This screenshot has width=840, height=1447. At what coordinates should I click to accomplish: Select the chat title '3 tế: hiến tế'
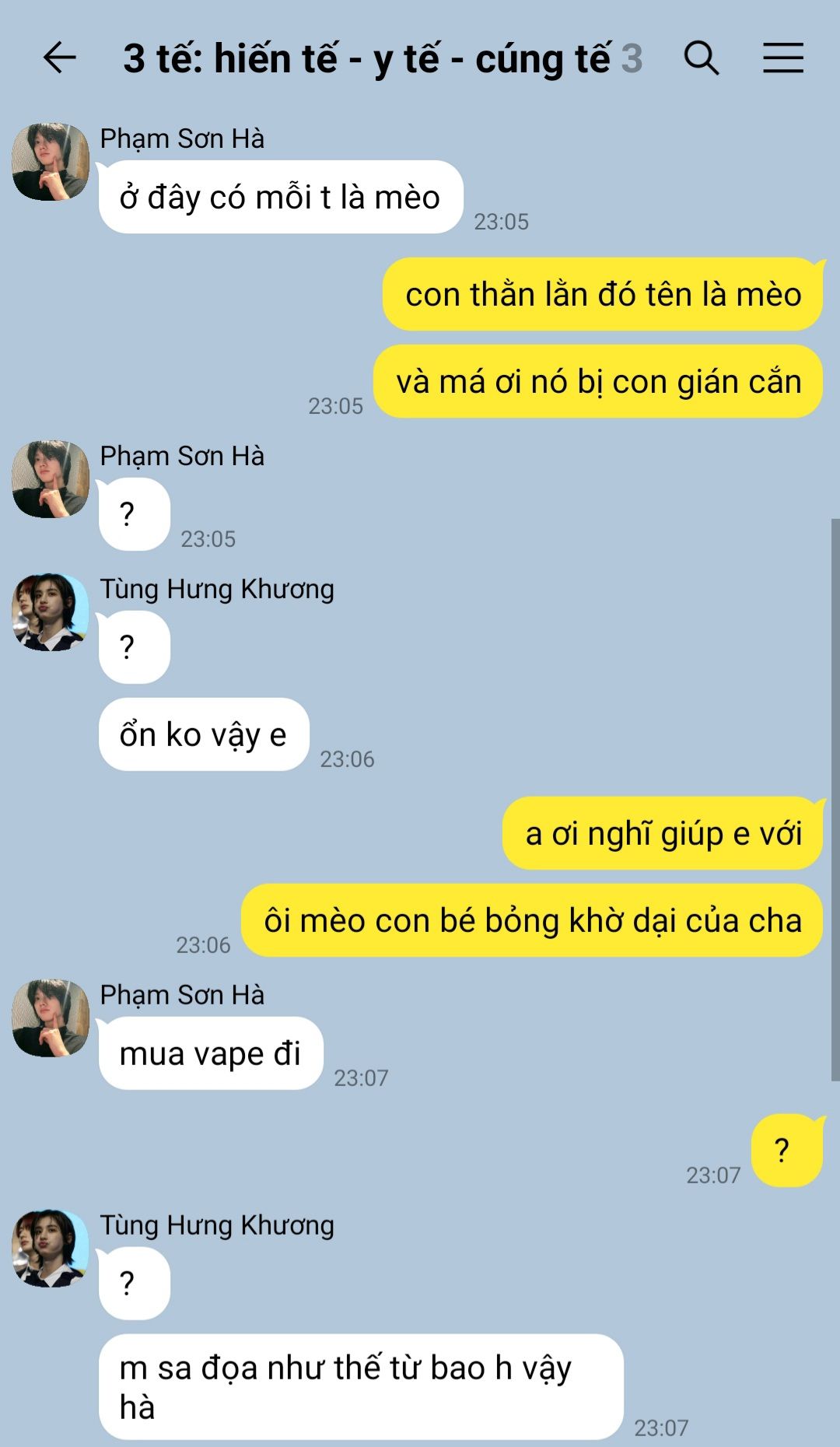tap(367, 59)
